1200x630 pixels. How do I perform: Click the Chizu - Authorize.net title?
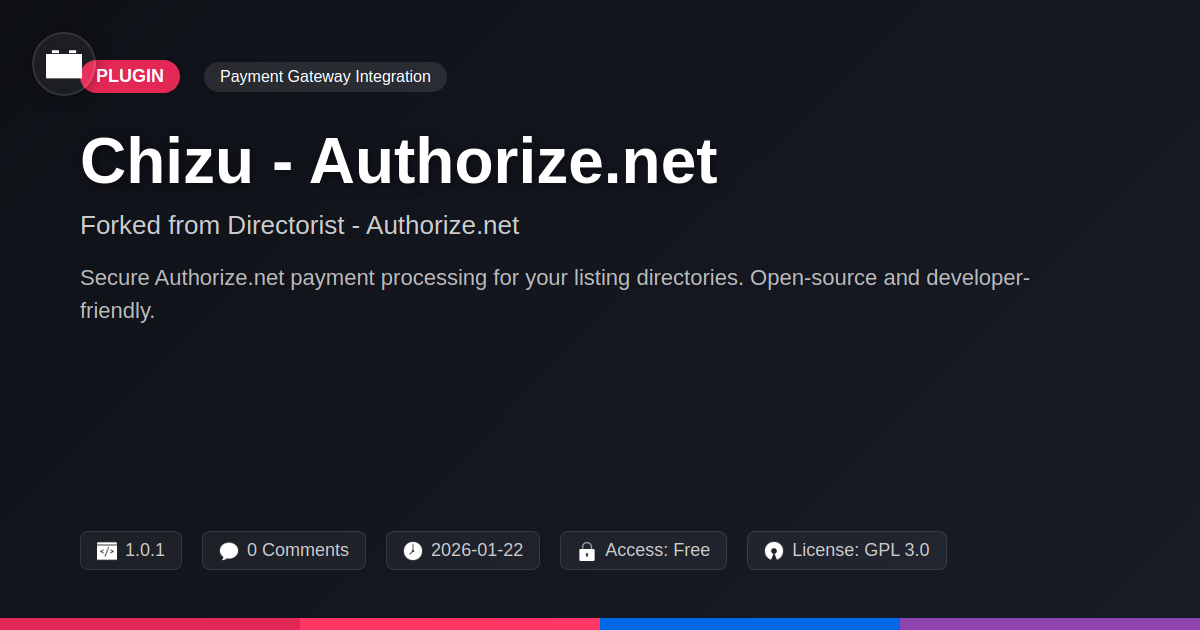tap(399, 161)
